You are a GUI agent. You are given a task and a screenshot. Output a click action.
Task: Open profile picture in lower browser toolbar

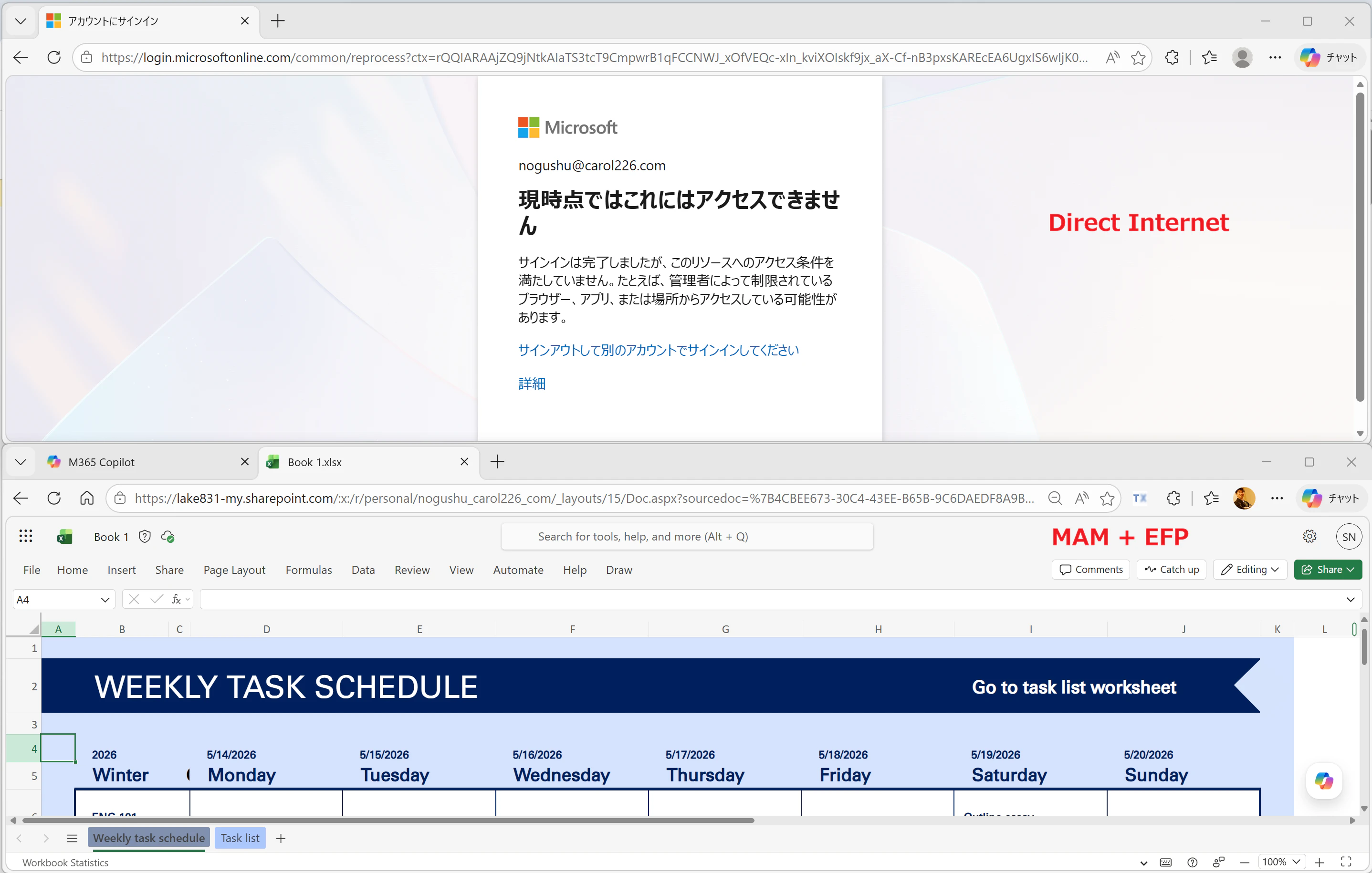click(1244, 499)
